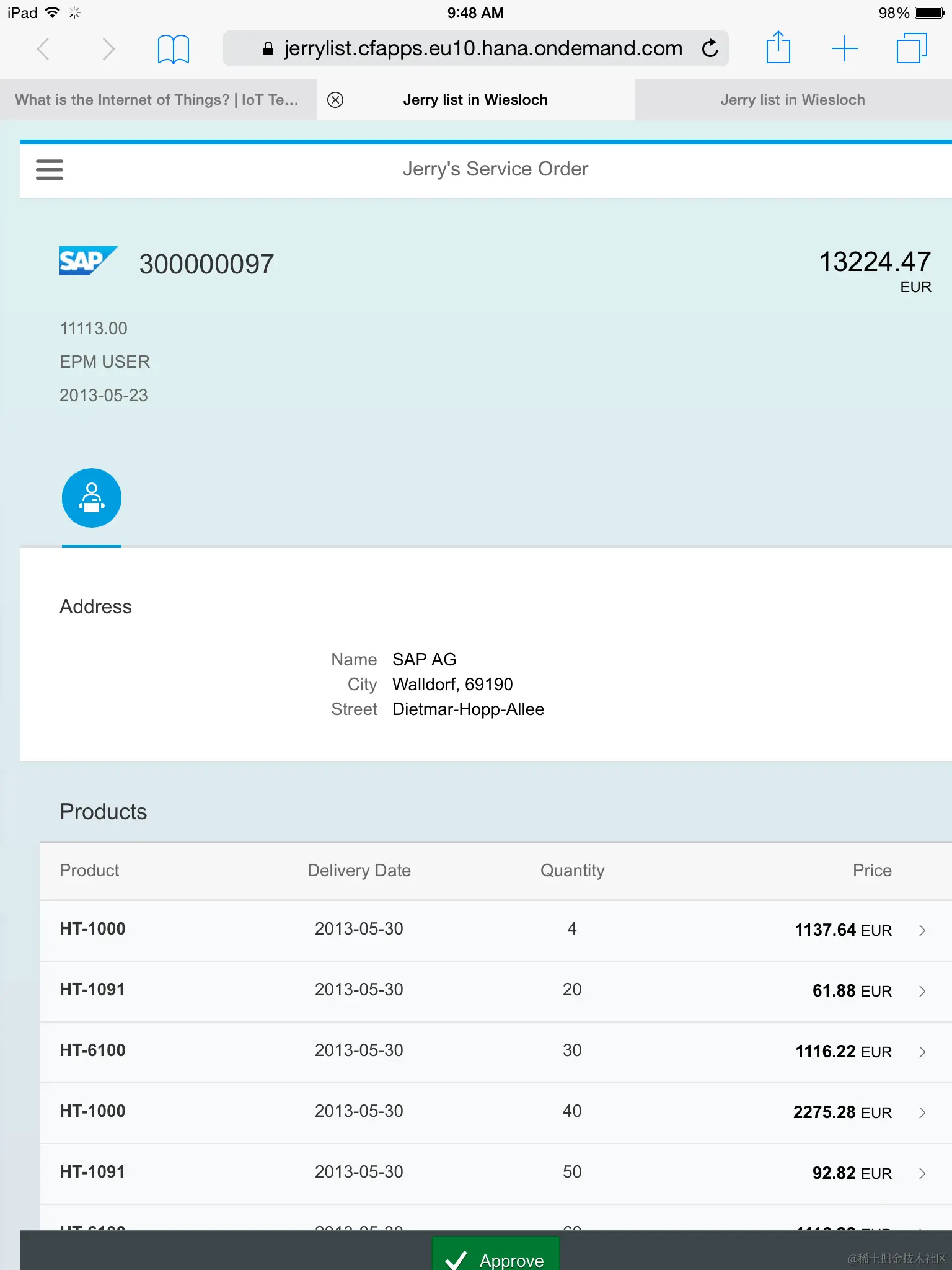This screenshot has width=952, height=1270.
Task: Close the active Jerry list tab
Action: [x=335, y=100]
